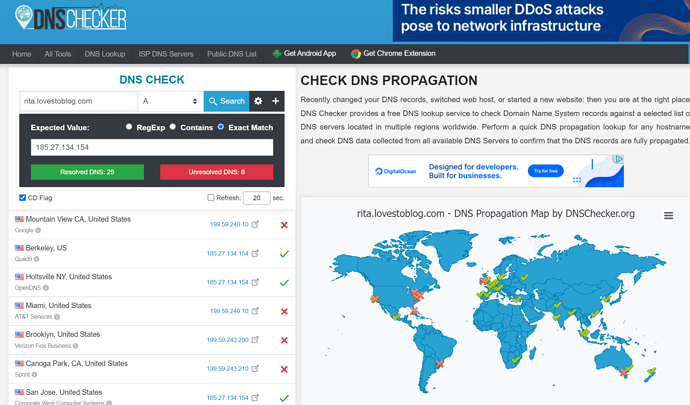Screen dimensions: 690x405
Task: Click green check status for San Jose
Action: click(x=284, y=398)
